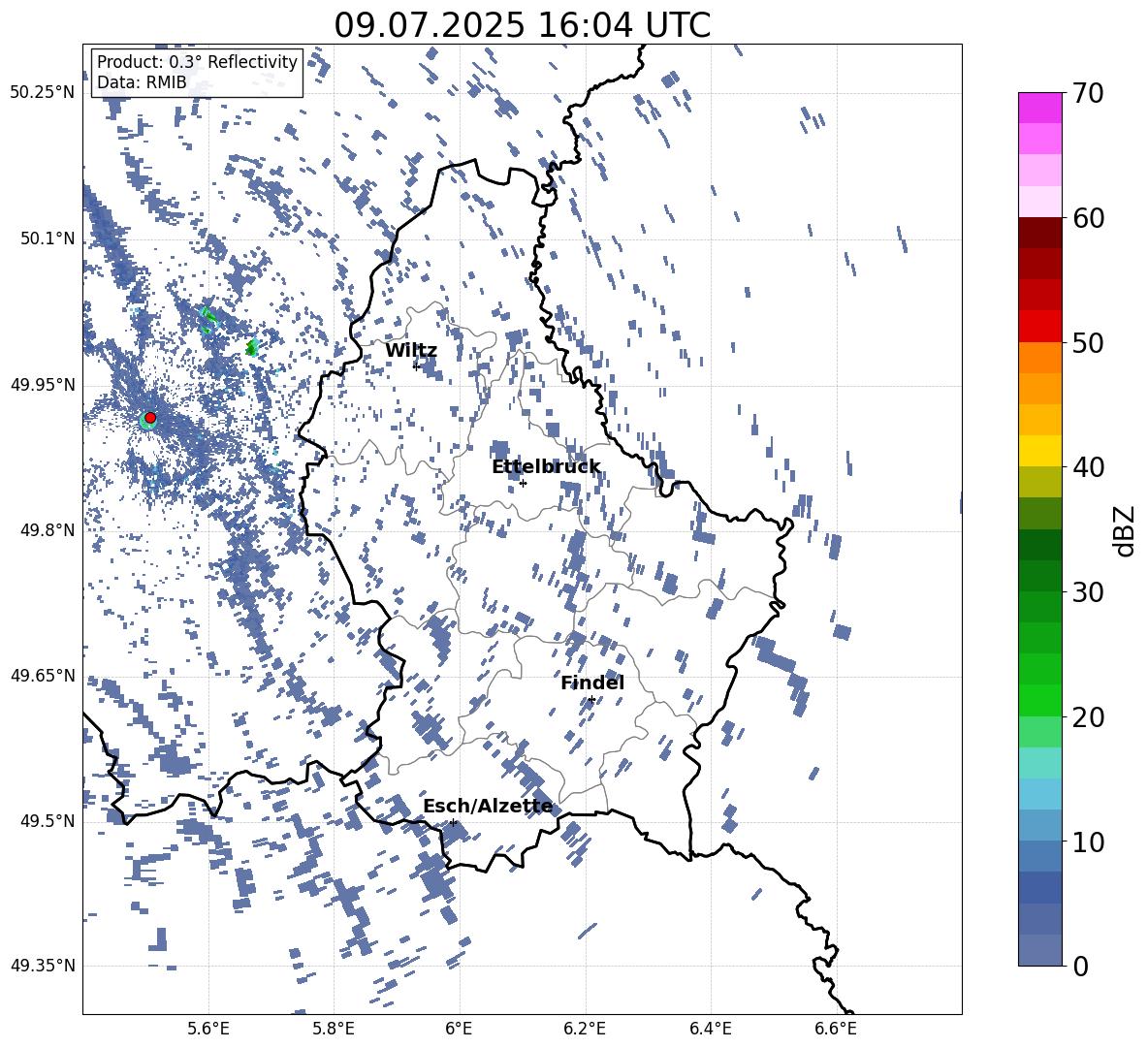Image resolution: width=1148 pixels, height=1048 pixels.
Task: Click the title '09.07.2025 16:04 UTC'
Action: click(x=522, y=25)
